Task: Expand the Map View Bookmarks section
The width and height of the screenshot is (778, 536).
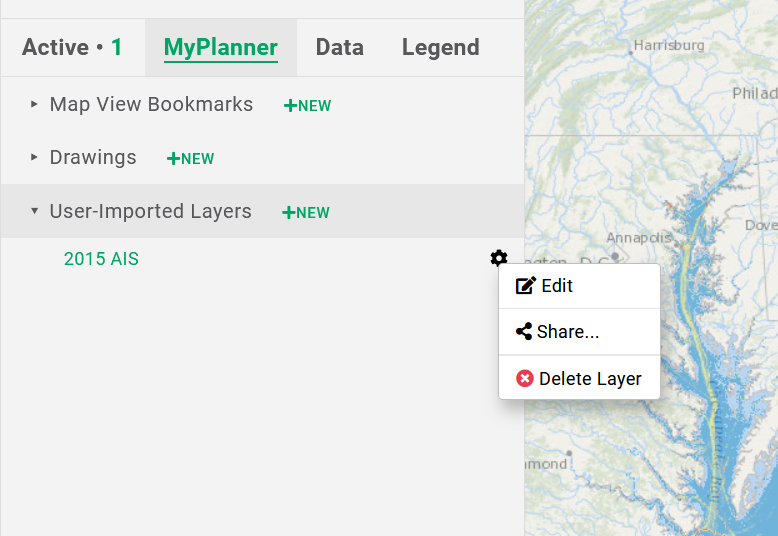Action: pyautogui.click(x=34, y=104)
